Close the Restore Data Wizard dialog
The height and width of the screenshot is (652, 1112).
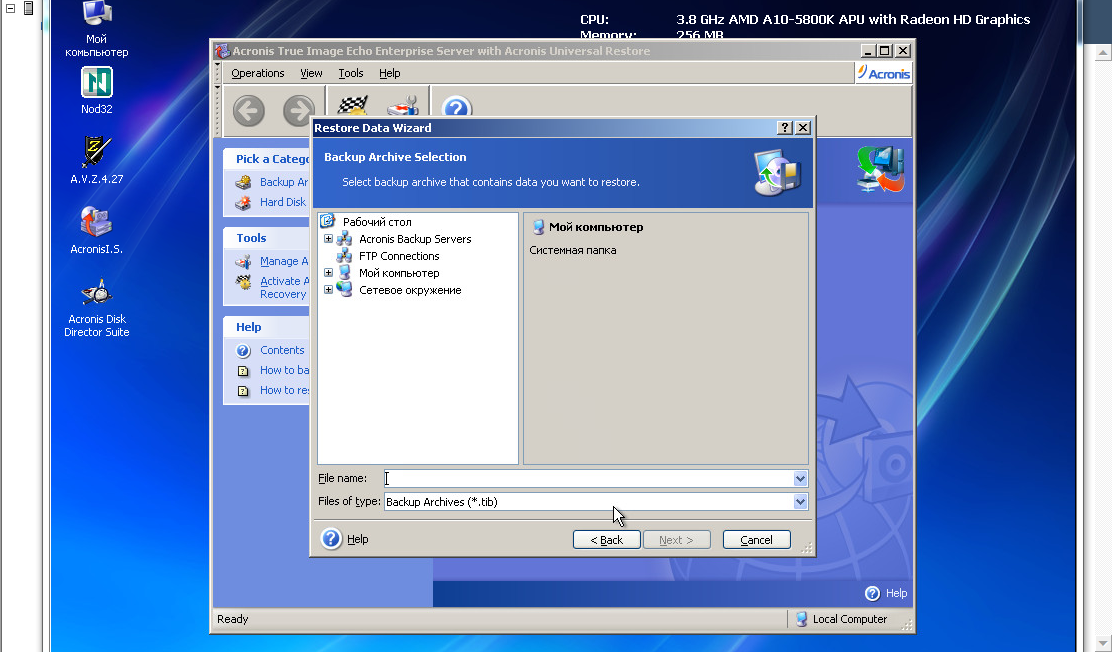tap(803, 128)
